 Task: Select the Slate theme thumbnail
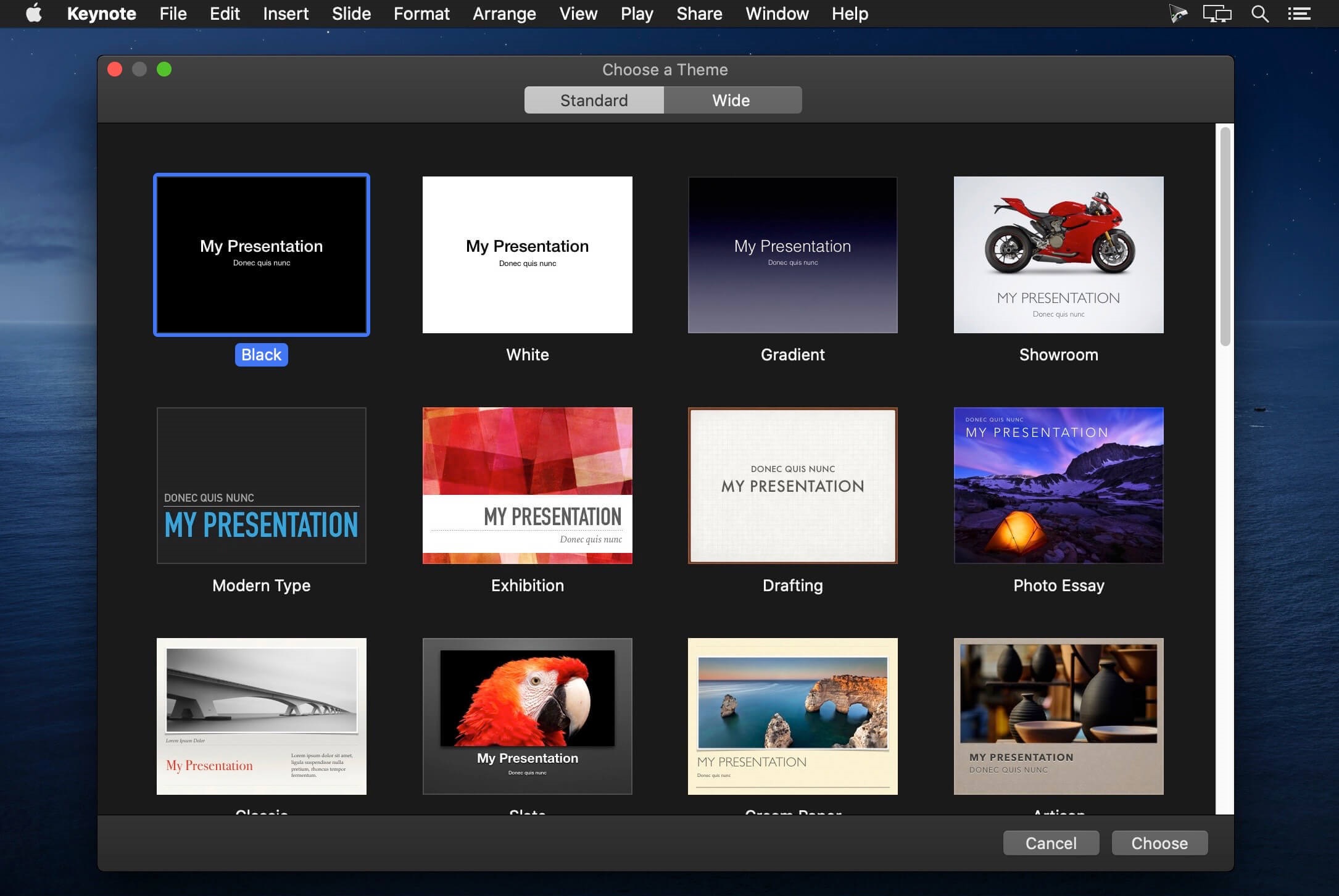tap(526, 715)
